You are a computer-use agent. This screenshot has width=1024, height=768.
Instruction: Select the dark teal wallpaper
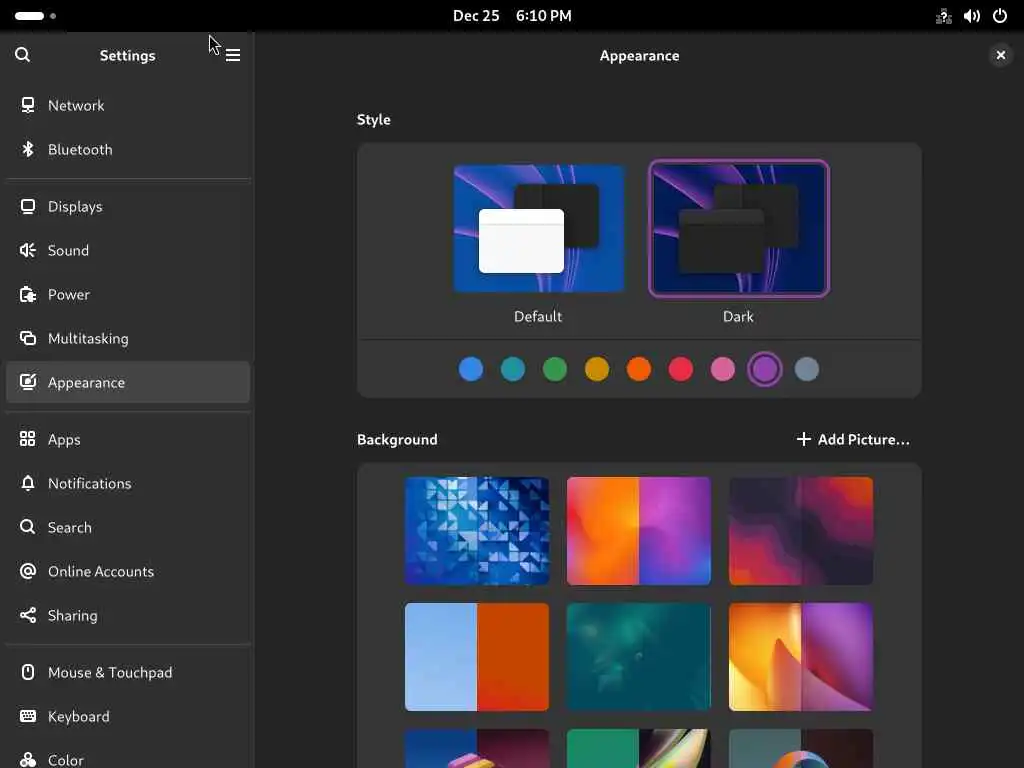tap(639, 657)
